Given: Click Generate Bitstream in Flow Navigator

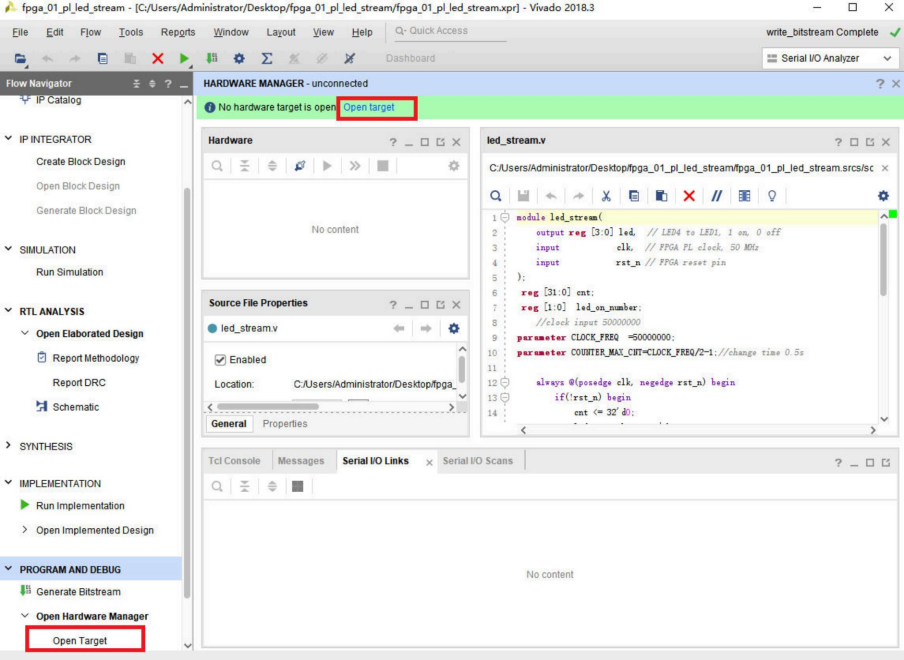Looking at the screenshot, I should (x=78, y=592).
